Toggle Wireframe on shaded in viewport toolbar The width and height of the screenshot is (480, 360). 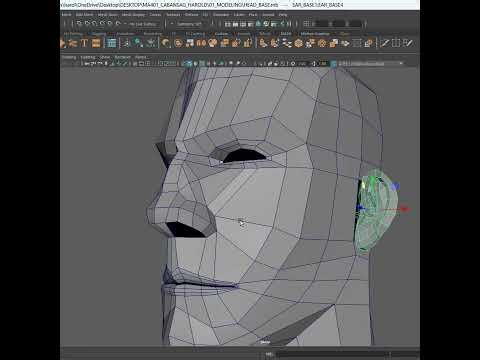pyautogui.click(x=202, y=63)
